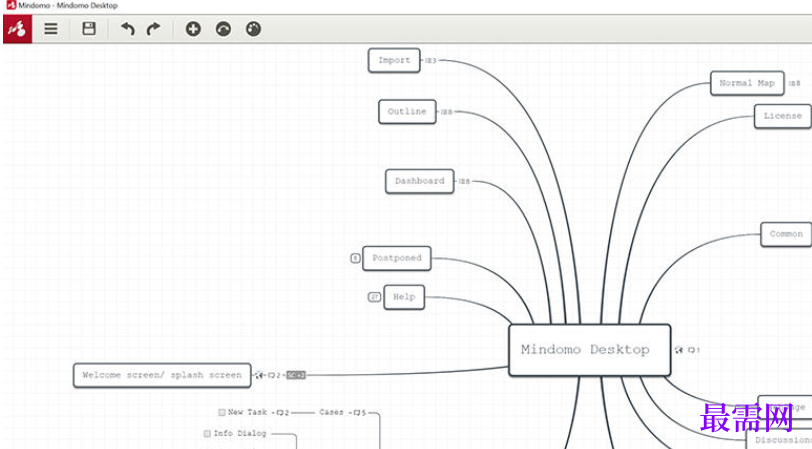Click the Info Dialog subtopic text
This screenshot has width=812, height=449.
click(240, 433)
